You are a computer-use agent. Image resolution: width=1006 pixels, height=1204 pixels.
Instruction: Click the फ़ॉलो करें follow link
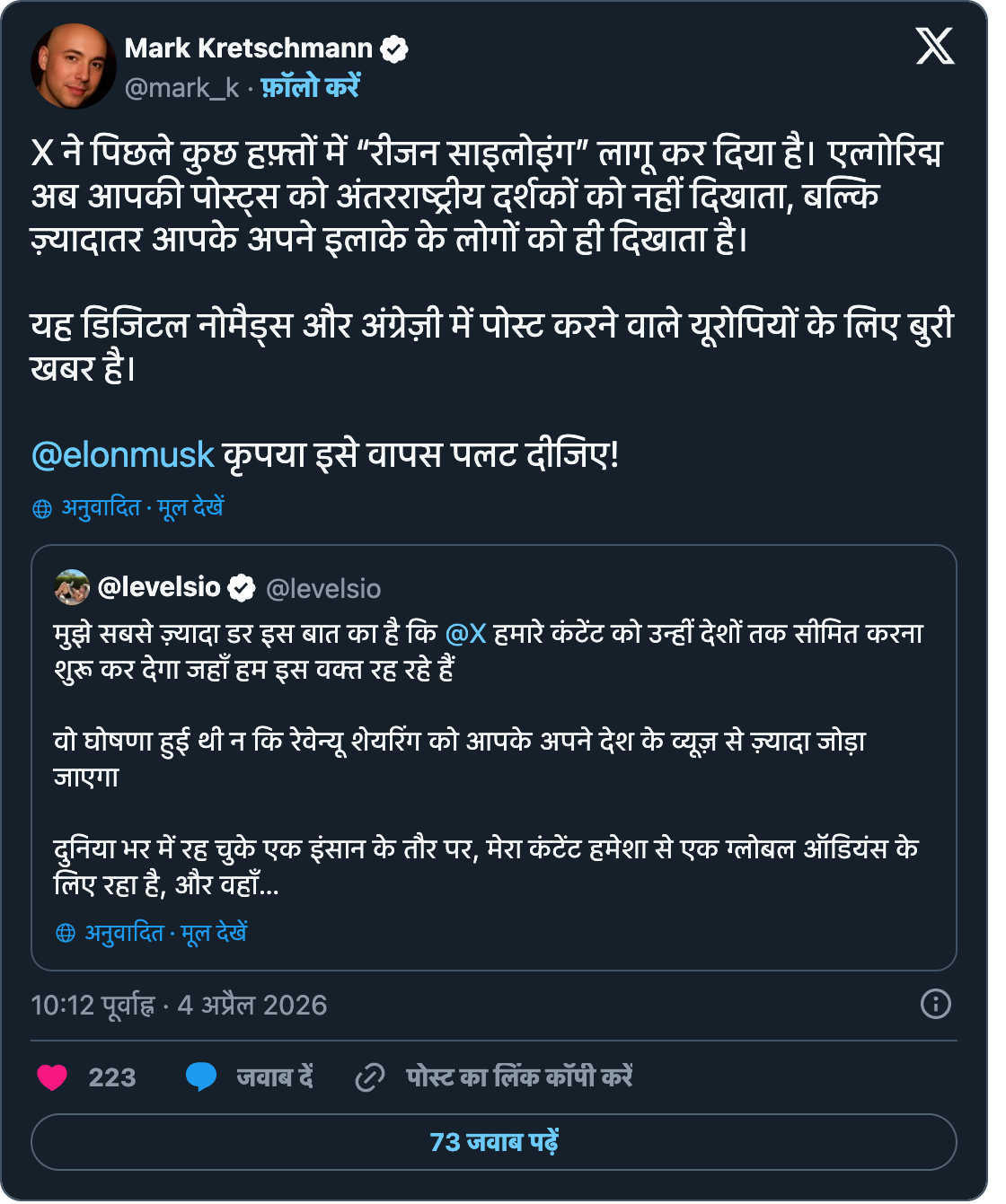(x=310, y=87)
